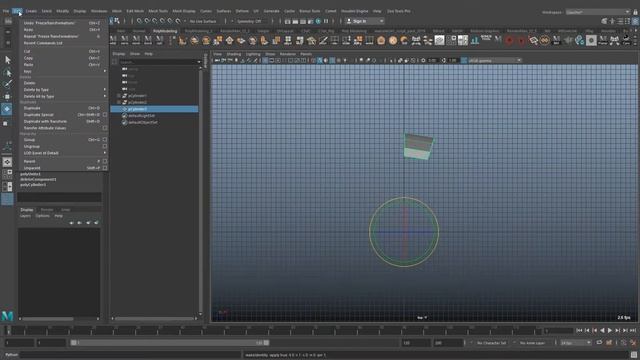Click the outliner search field
Viewport: 640px width, 360px height.
[158, 62]
